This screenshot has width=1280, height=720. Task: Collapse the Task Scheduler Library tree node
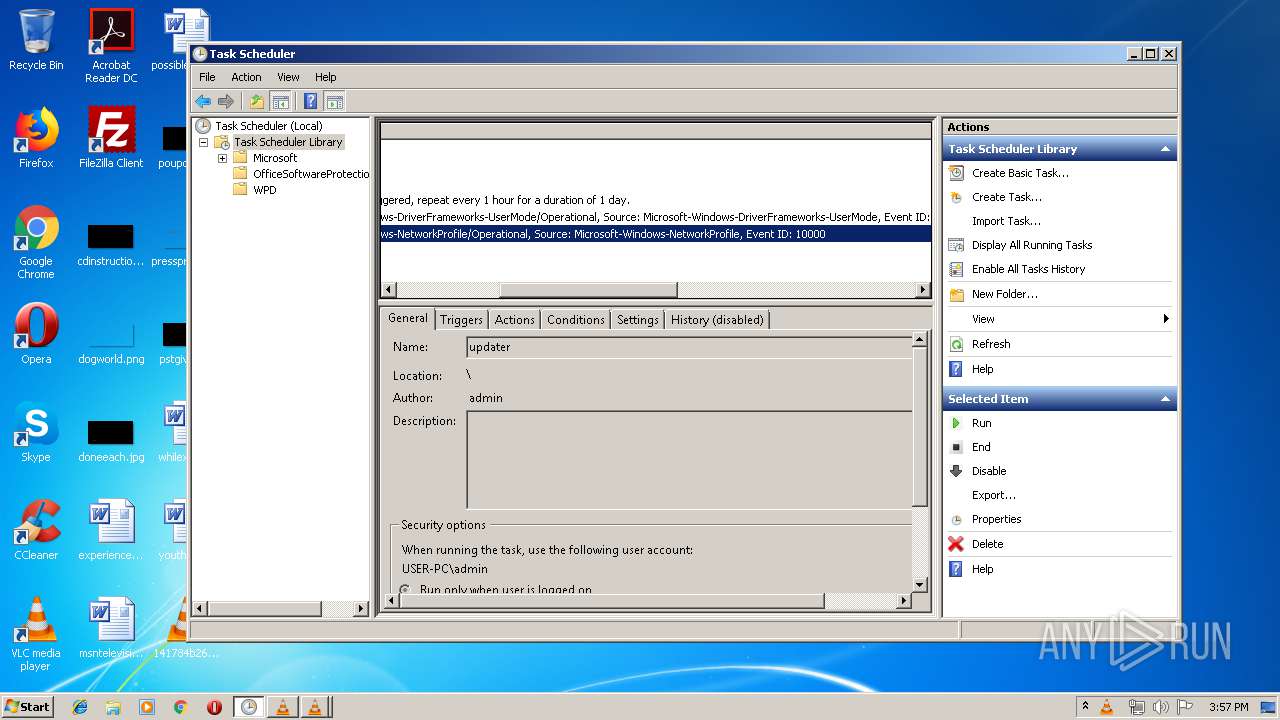tap(203, 142)
